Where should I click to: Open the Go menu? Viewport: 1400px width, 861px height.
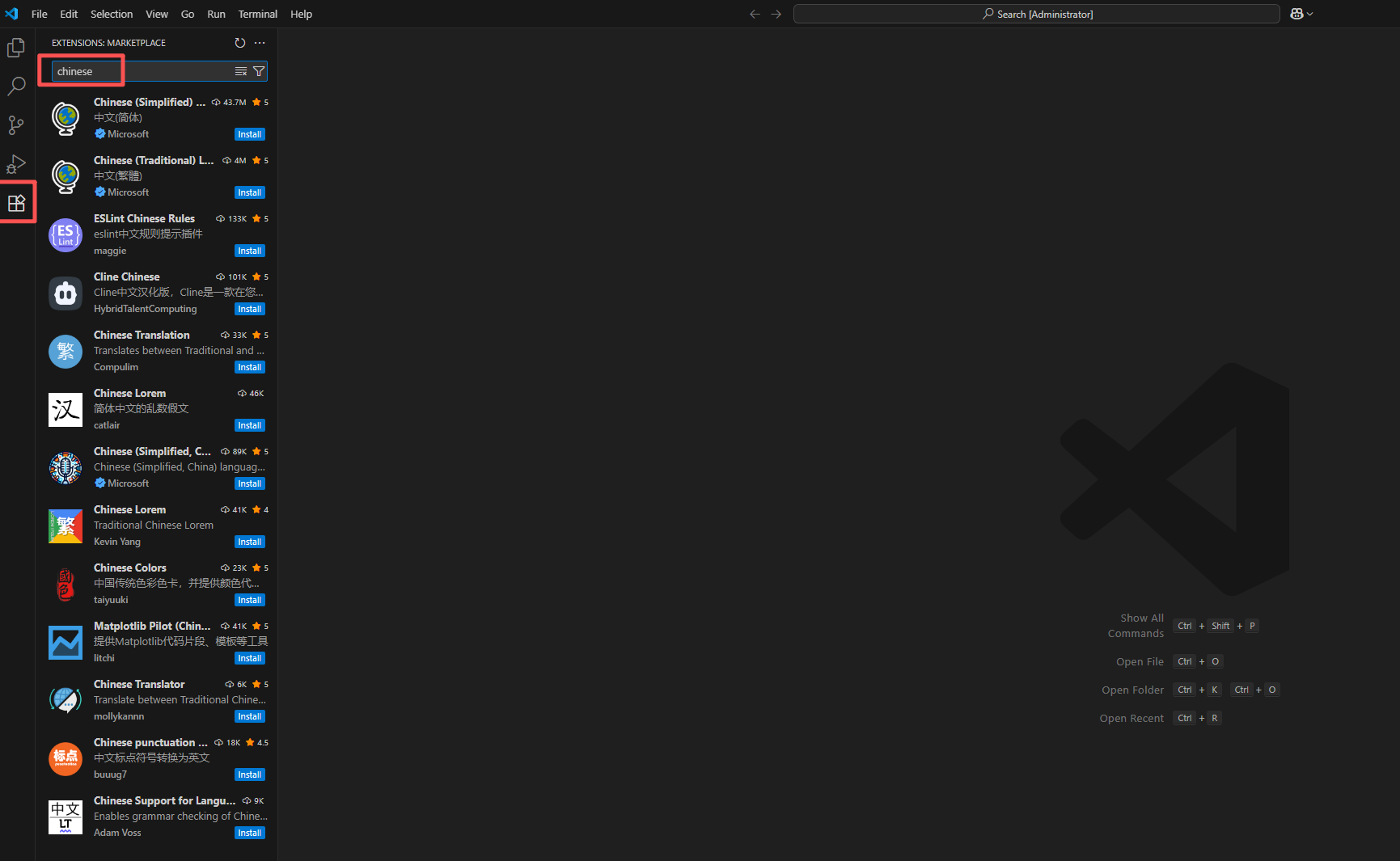[188, 14]
